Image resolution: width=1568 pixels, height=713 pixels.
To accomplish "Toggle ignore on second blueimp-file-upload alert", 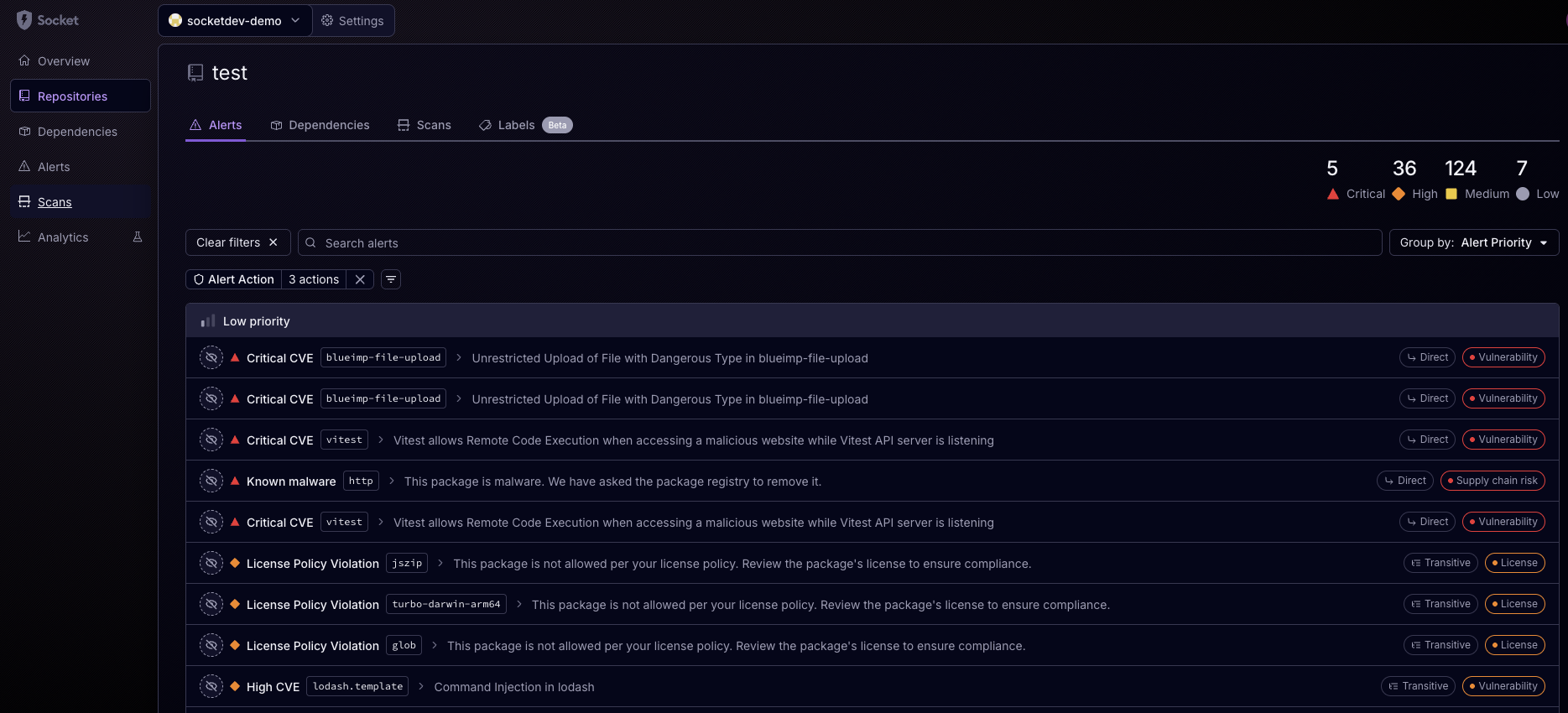I will (211, 398).
